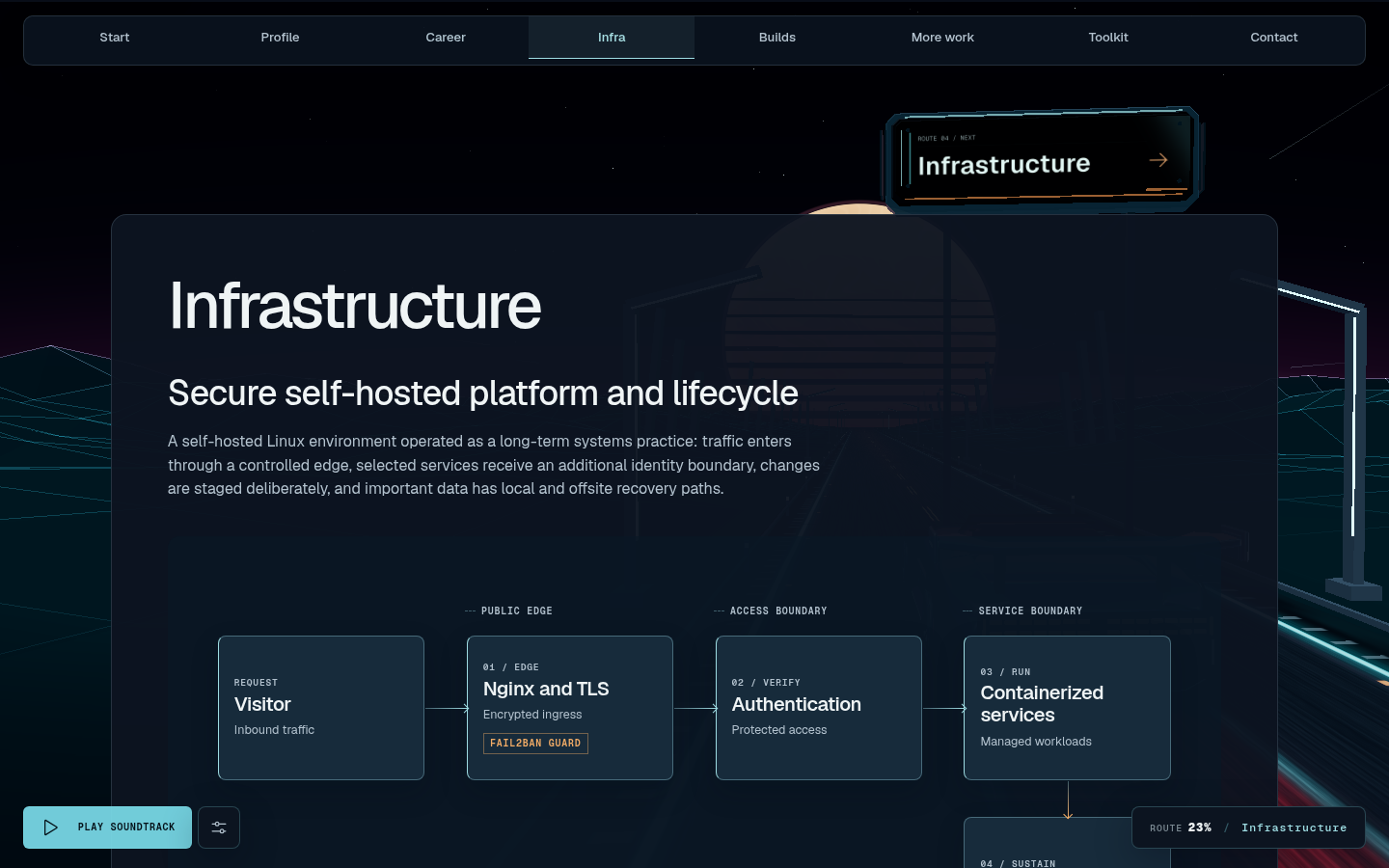Go to the Career tab
This screenshot has height=868, width=1389.
(446, 38)
